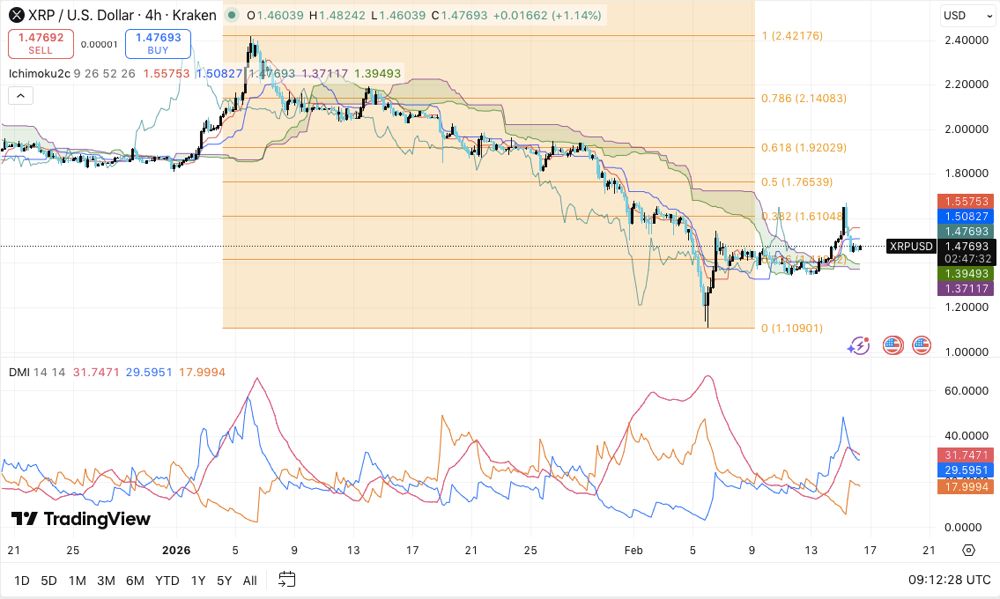Collapse the chart pane with the up-arrow chevron
1000x599 pixels.
[18, 95]
